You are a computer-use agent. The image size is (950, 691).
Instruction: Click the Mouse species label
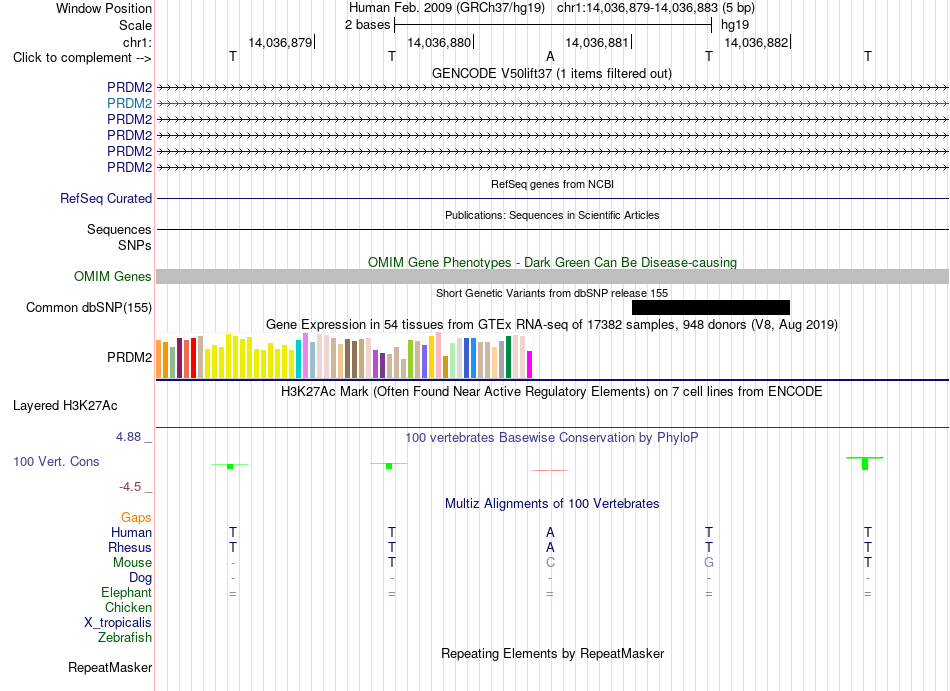coord(132,563)
